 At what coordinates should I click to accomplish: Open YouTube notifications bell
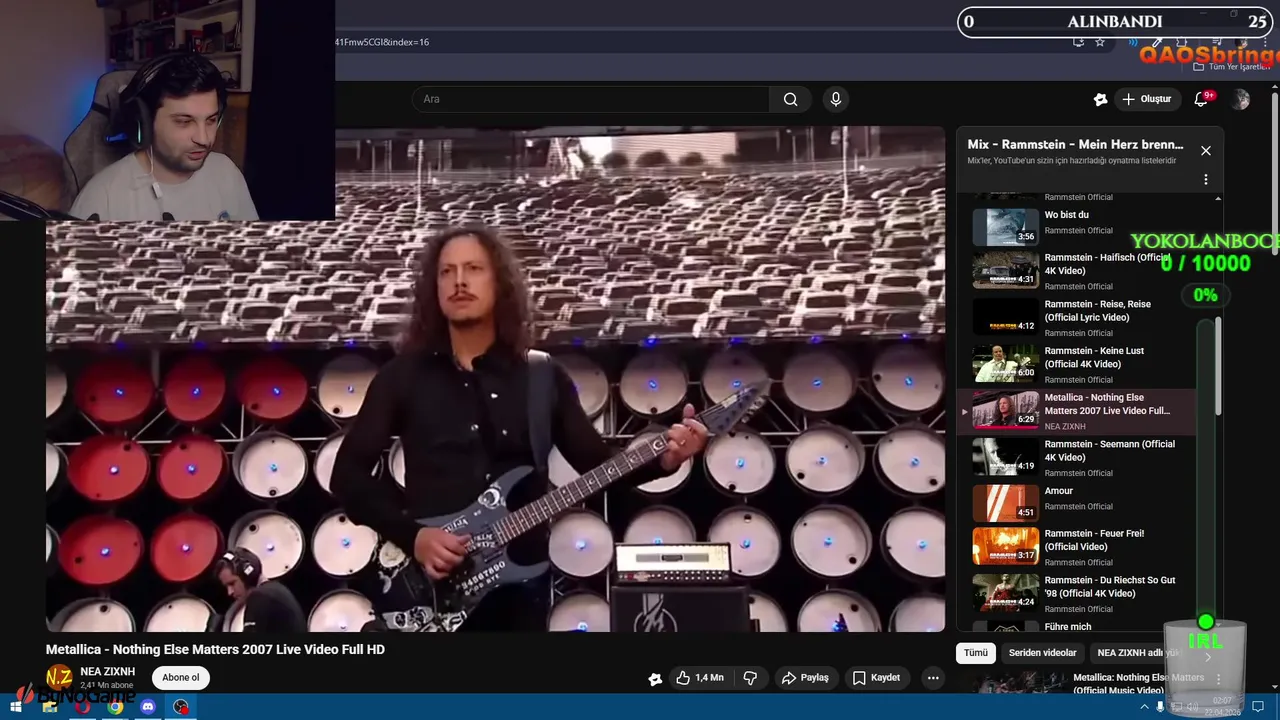click(1202, 99)
